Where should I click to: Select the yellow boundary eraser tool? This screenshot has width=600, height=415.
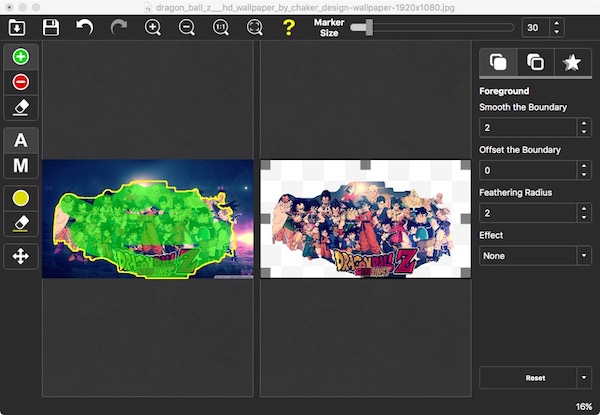click(21, 223)
